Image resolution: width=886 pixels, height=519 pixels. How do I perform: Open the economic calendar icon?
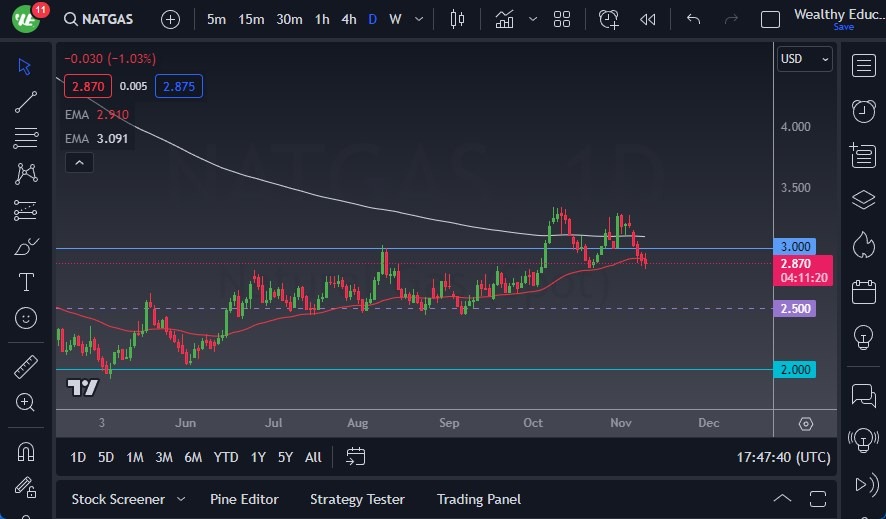(863, 292)
